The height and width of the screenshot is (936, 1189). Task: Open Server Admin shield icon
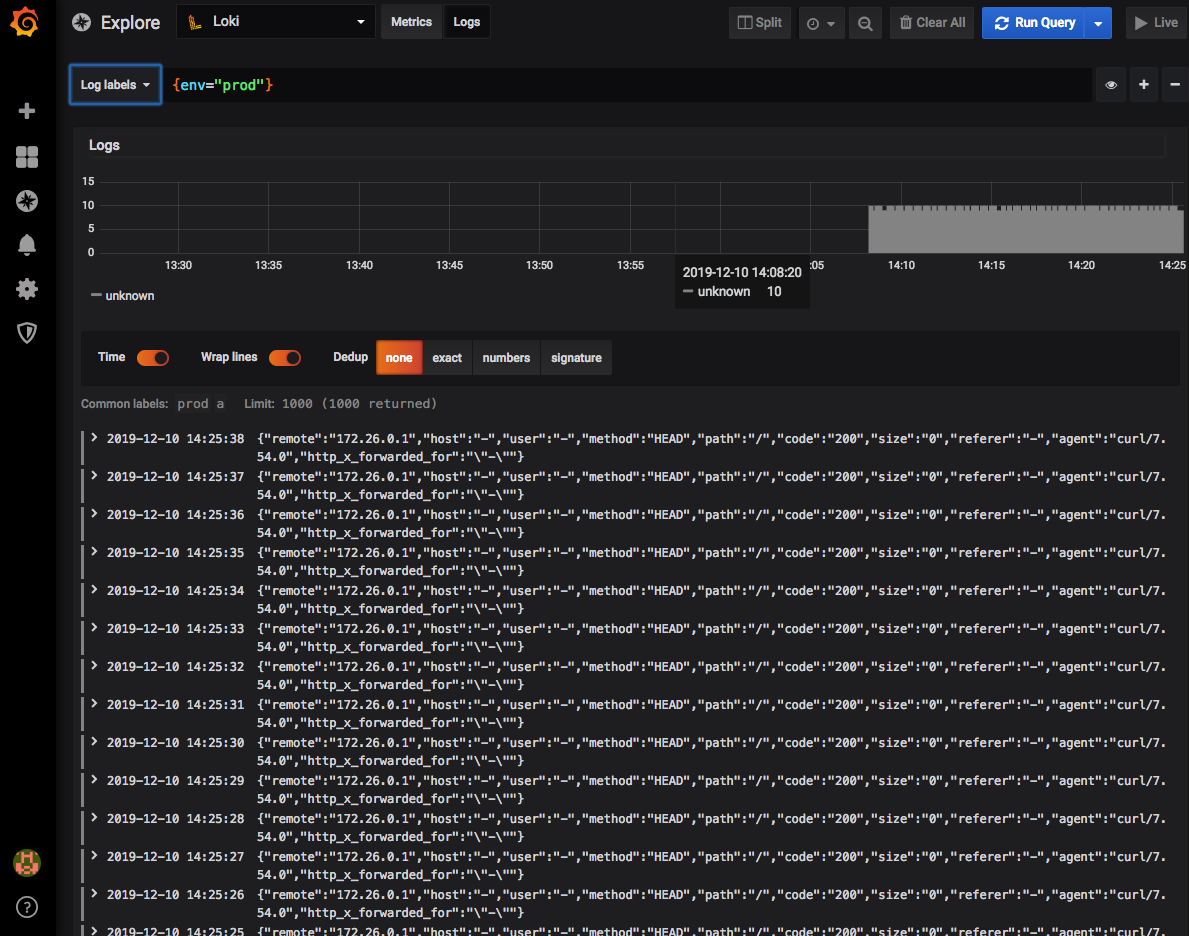(x=27, y=332)
